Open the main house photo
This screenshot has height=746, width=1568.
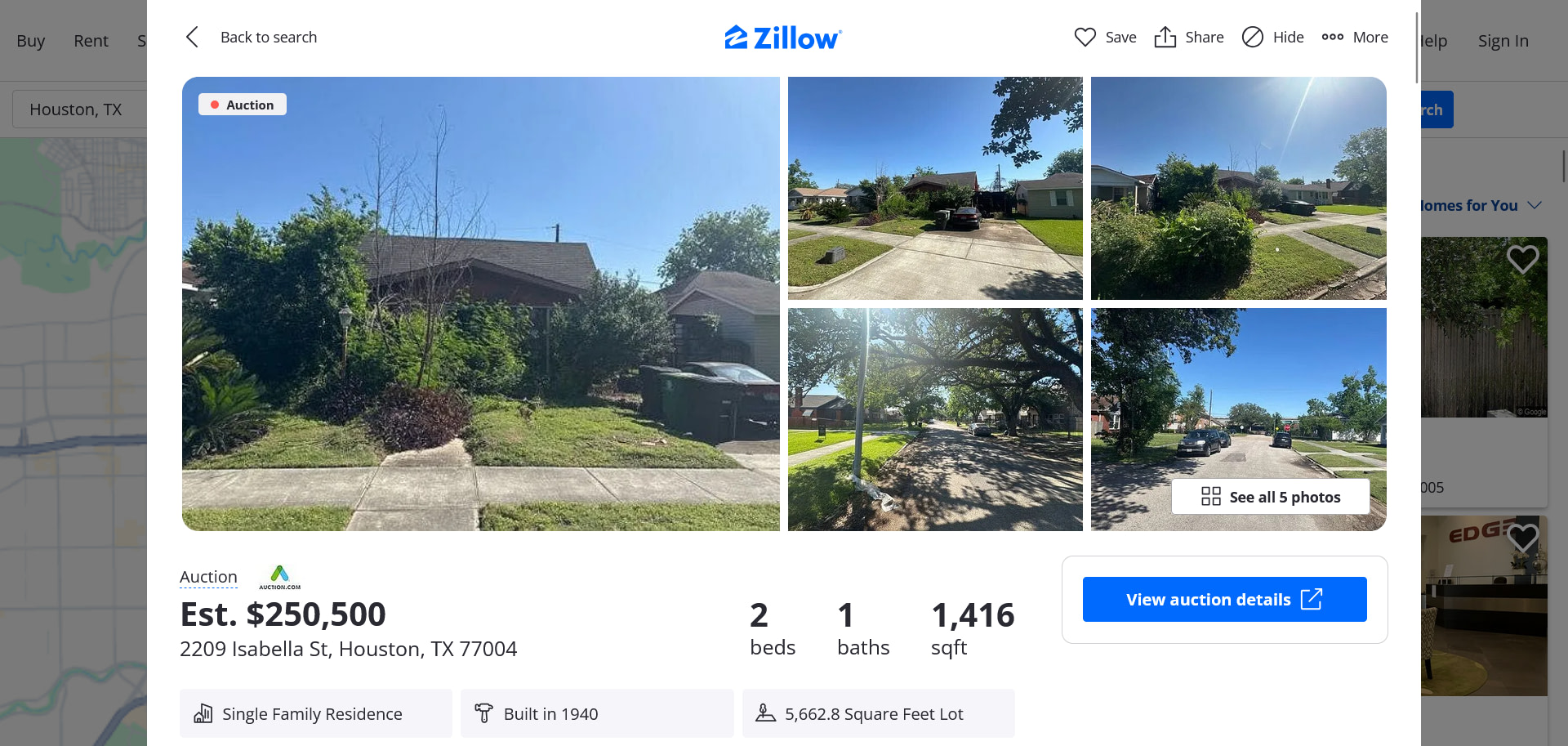click(x=480, y=304)
